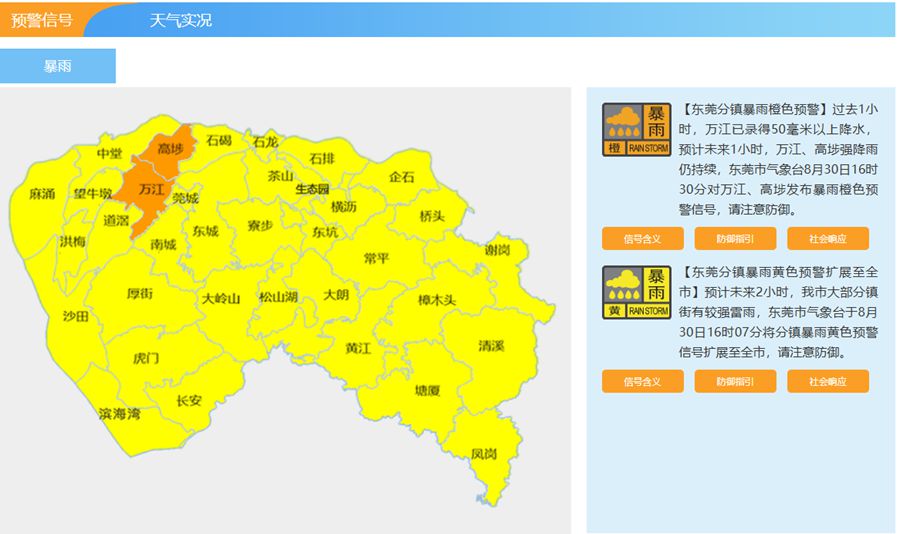900x534 pixels.
Task: Click the yellow rainstorm warning icon
Action: [636, 292]
